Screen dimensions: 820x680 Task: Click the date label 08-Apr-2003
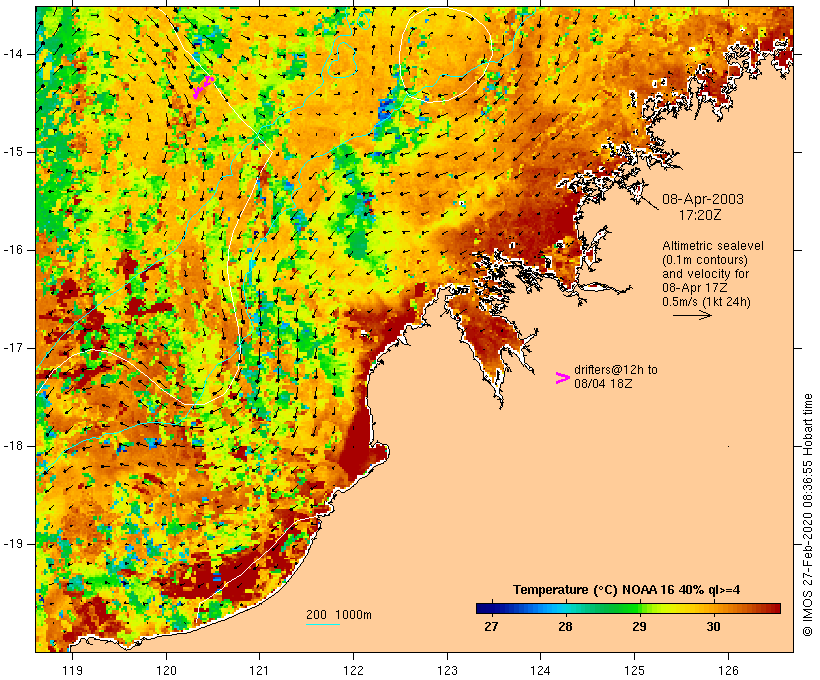tap(702, 199)
